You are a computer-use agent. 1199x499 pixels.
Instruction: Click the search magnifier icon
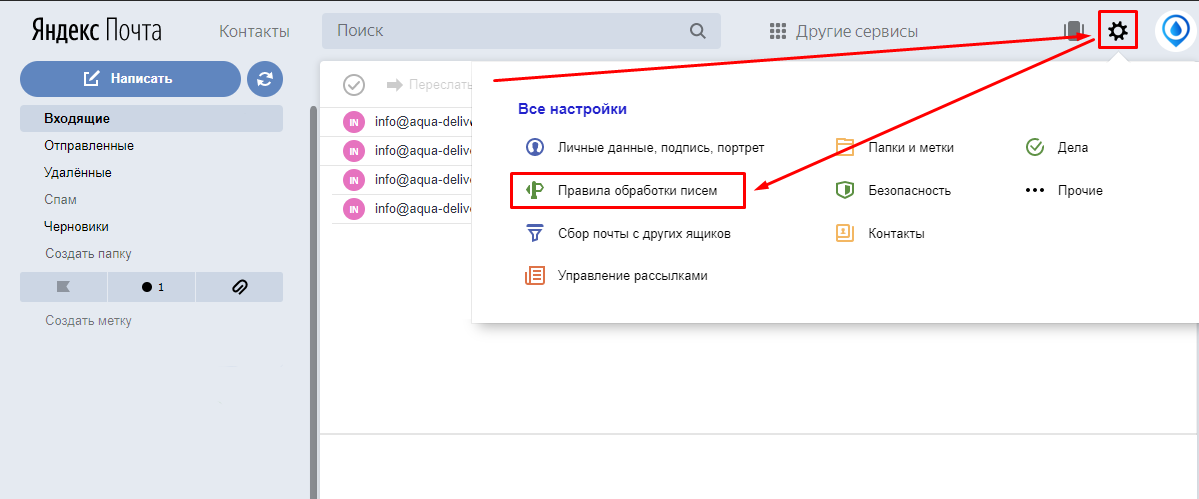click(x=698, y=31)
